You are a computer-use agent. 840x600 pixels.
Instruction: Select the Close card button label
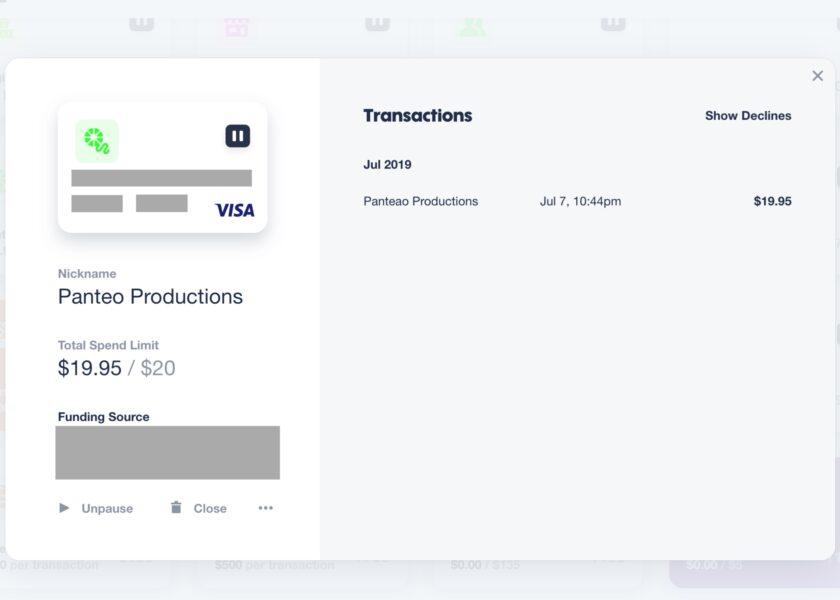210,508
